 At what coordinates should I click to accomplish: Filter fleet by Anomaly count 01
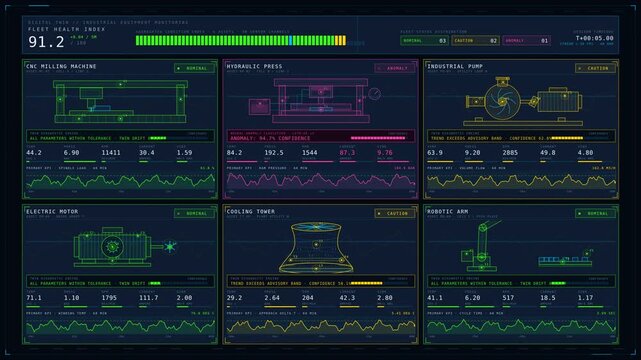pyautogui.click(x=527, y=40)
